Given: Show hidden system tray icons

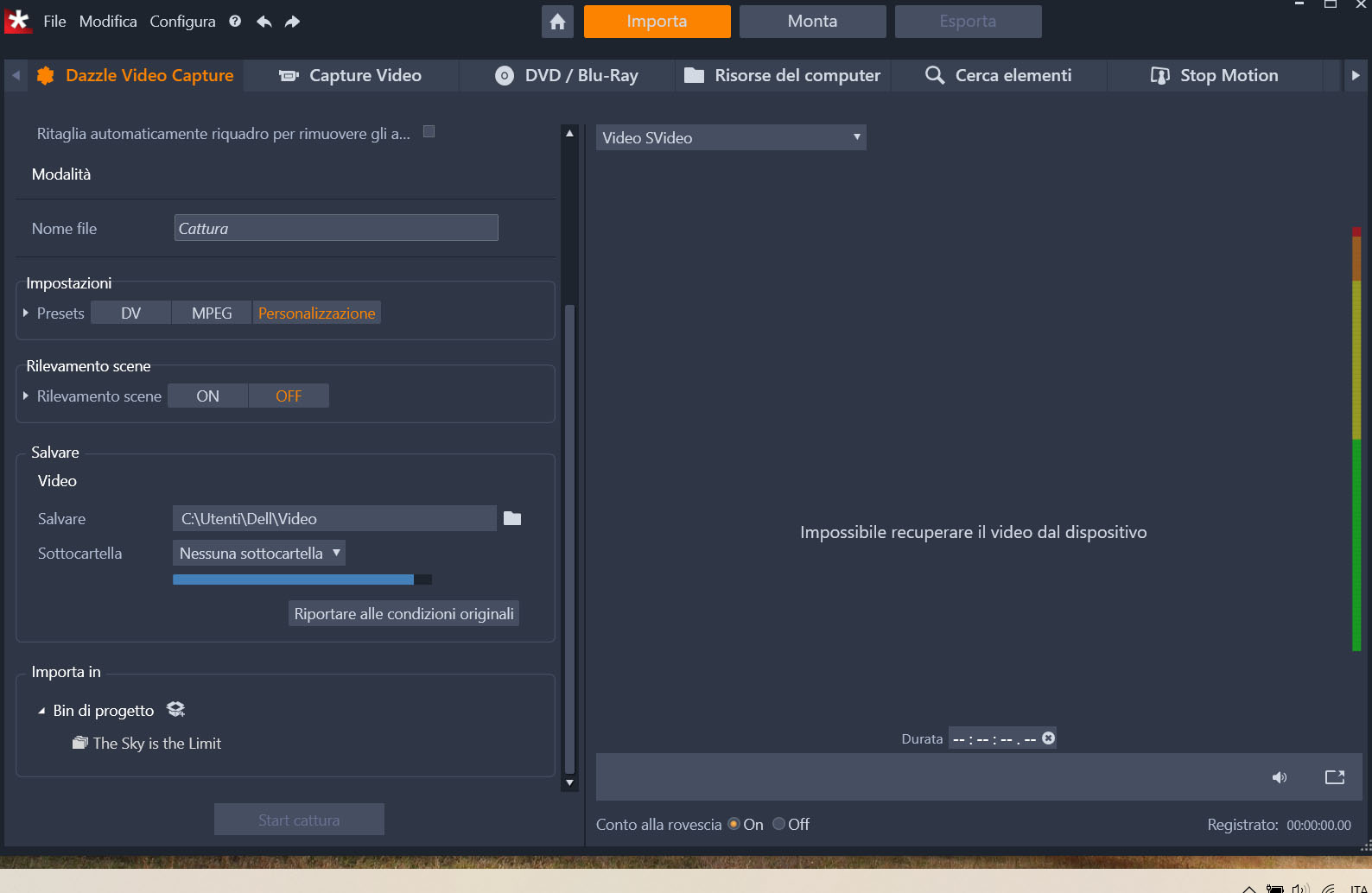Looking at the screenshot, I should [x=1248, y=889].
